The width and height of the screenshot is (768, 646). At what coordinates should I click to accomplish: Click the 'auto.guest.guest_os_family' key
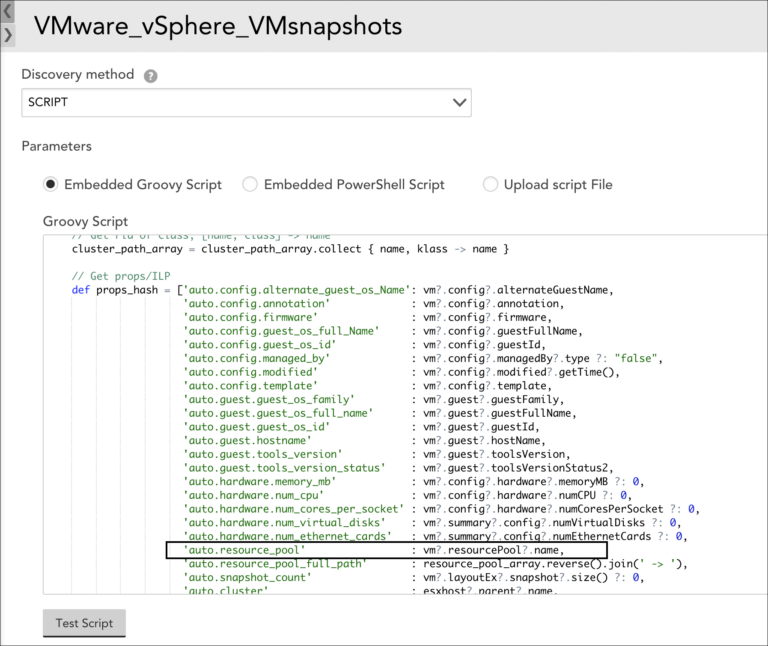tap(269, 400)
